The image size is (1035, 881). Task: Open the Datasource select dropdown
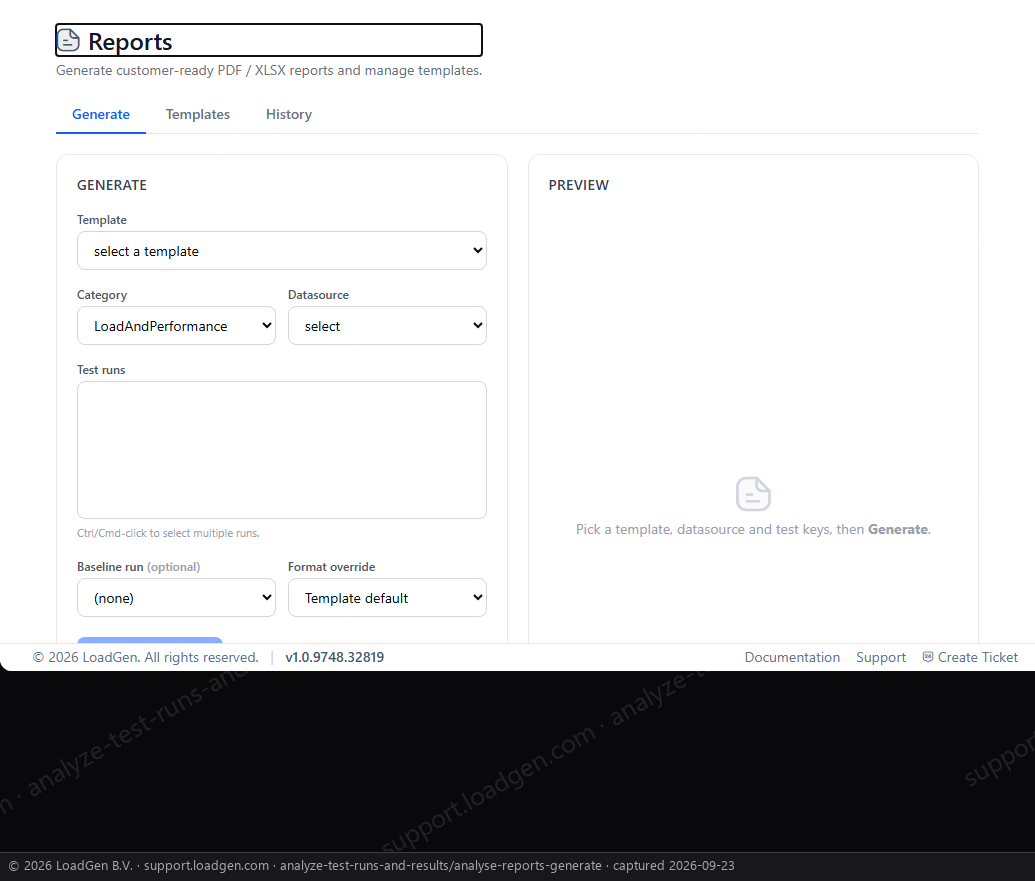[x=387, y=325]
